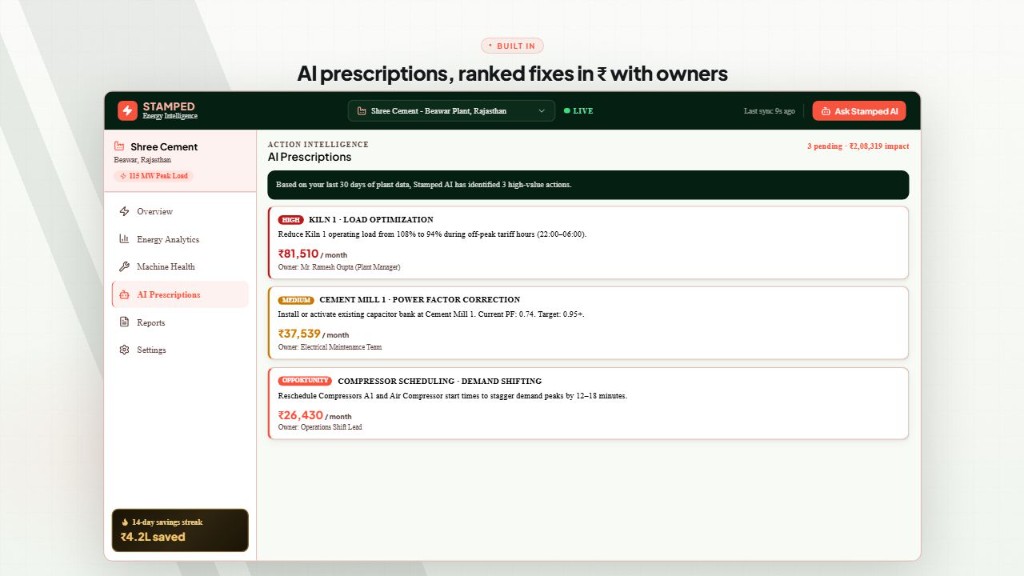
Task: Click the ₹37,539 / month value
Action: tap(313, 334)
